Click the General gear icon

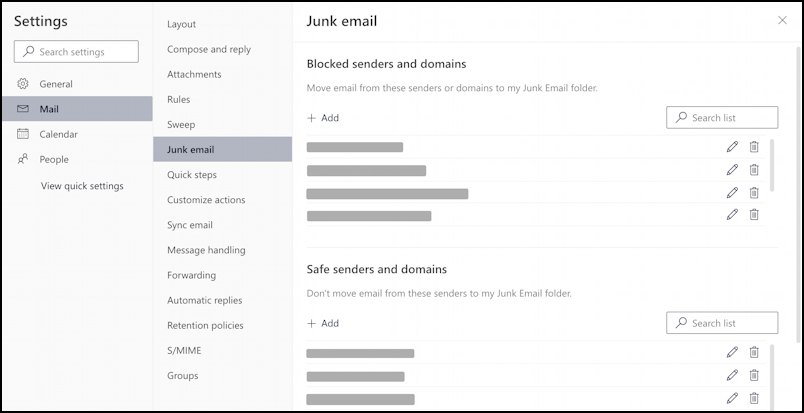24,84
